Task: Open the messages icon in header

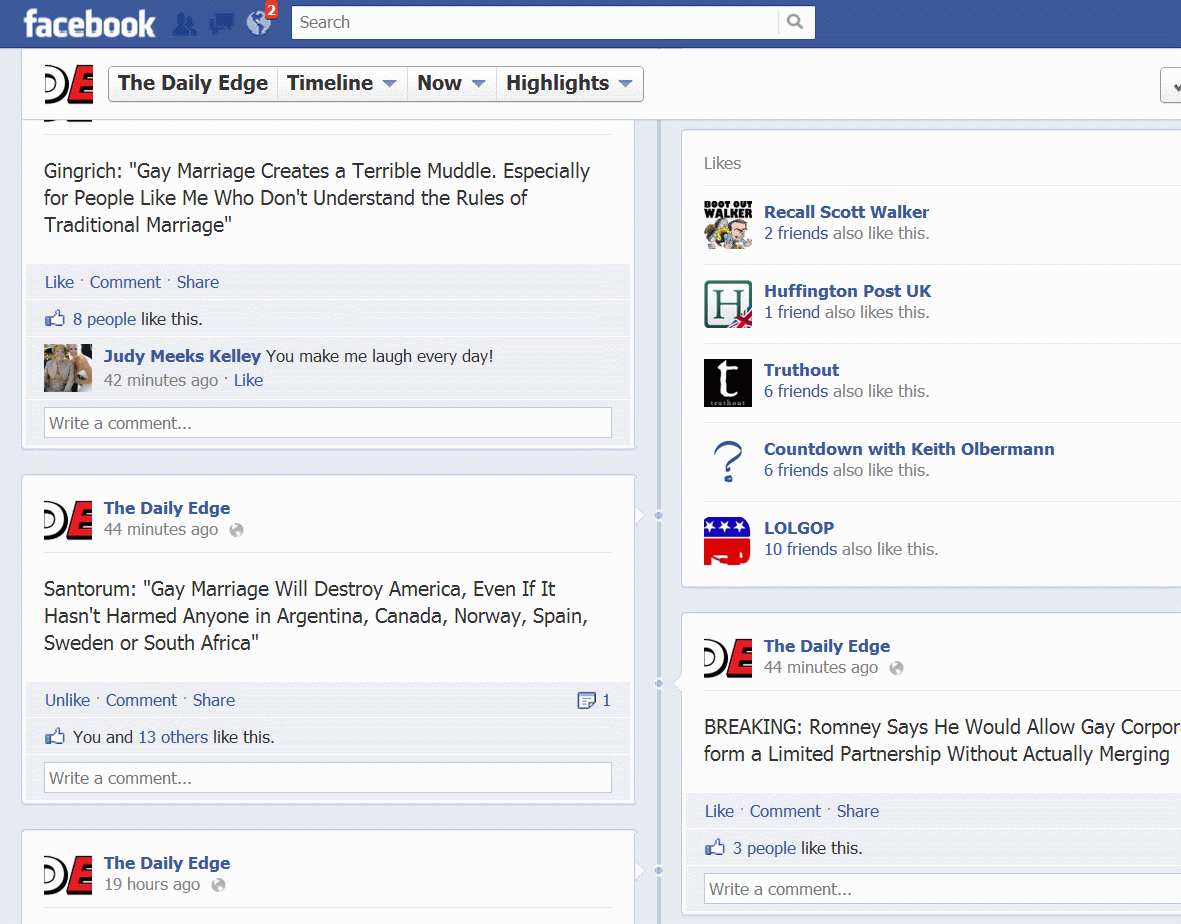Action: pos(221,23)
